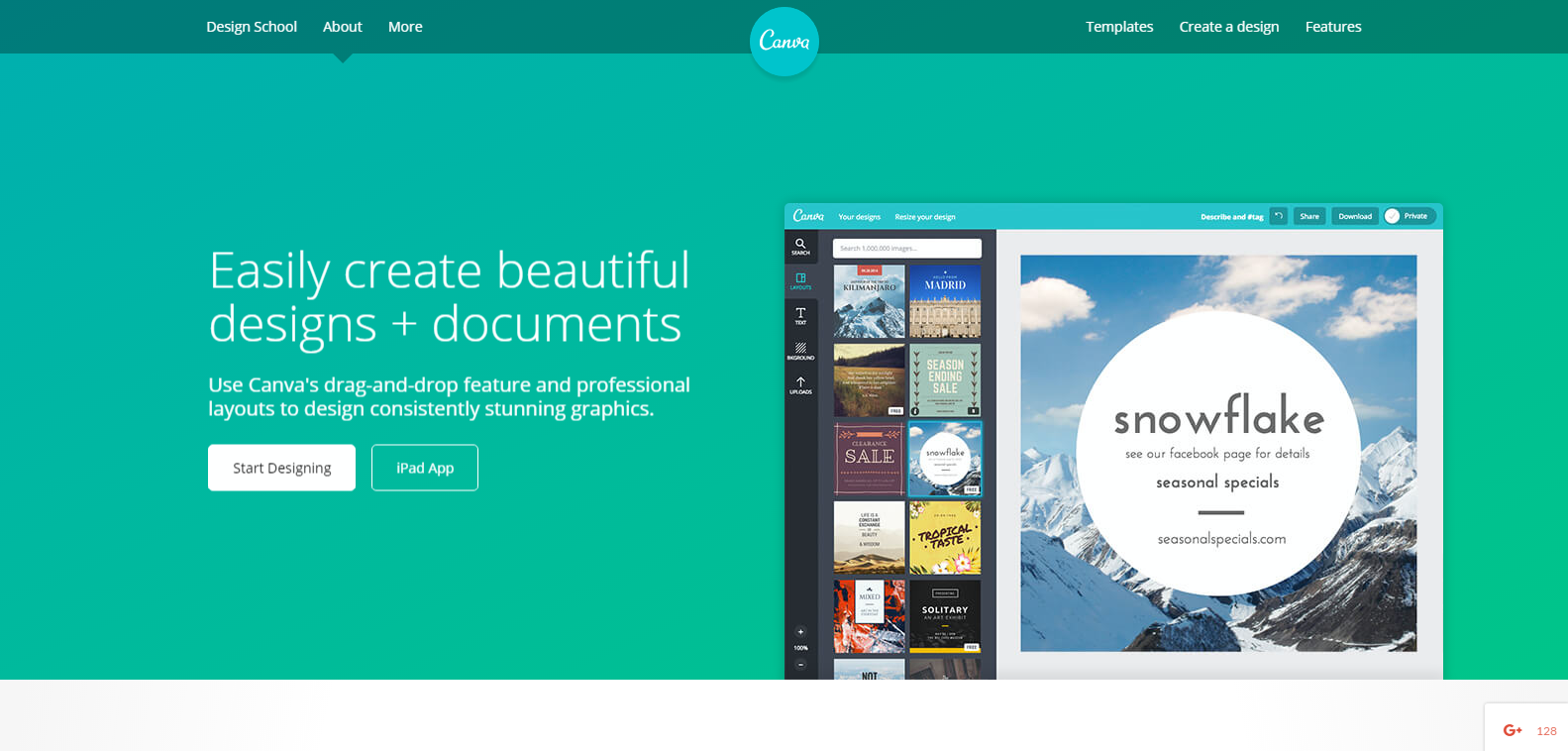Click the Share button in editor
The height and width of the screenshot is (751, 1568).
(x=1309, y=216)
